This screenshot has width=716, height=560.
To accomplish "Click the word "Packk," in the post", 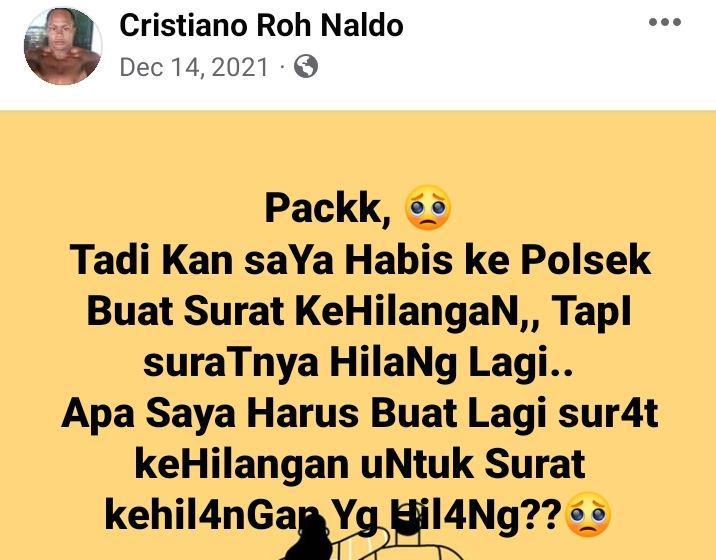I will click(328, 208).
